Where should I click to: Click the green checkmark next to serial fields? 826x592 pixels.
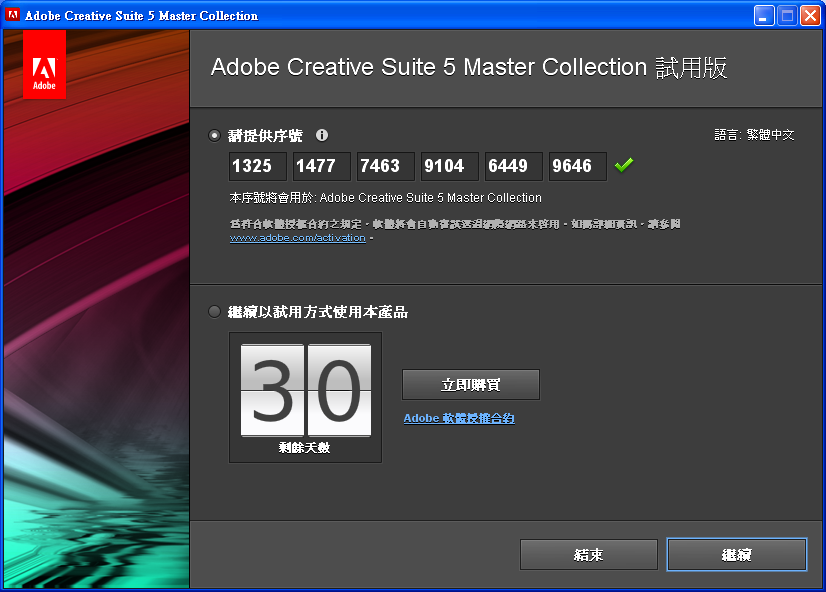[623, 165]
